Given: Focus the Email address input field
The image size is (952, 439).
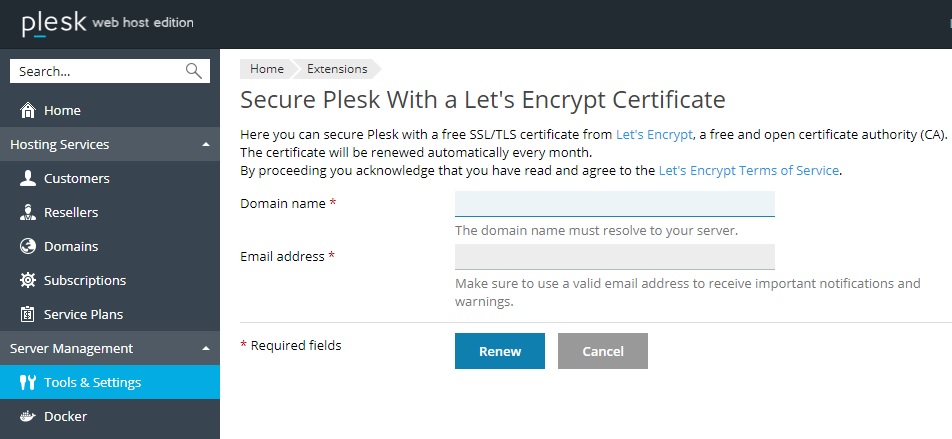Looking at the screenshot, I should 614,257.
